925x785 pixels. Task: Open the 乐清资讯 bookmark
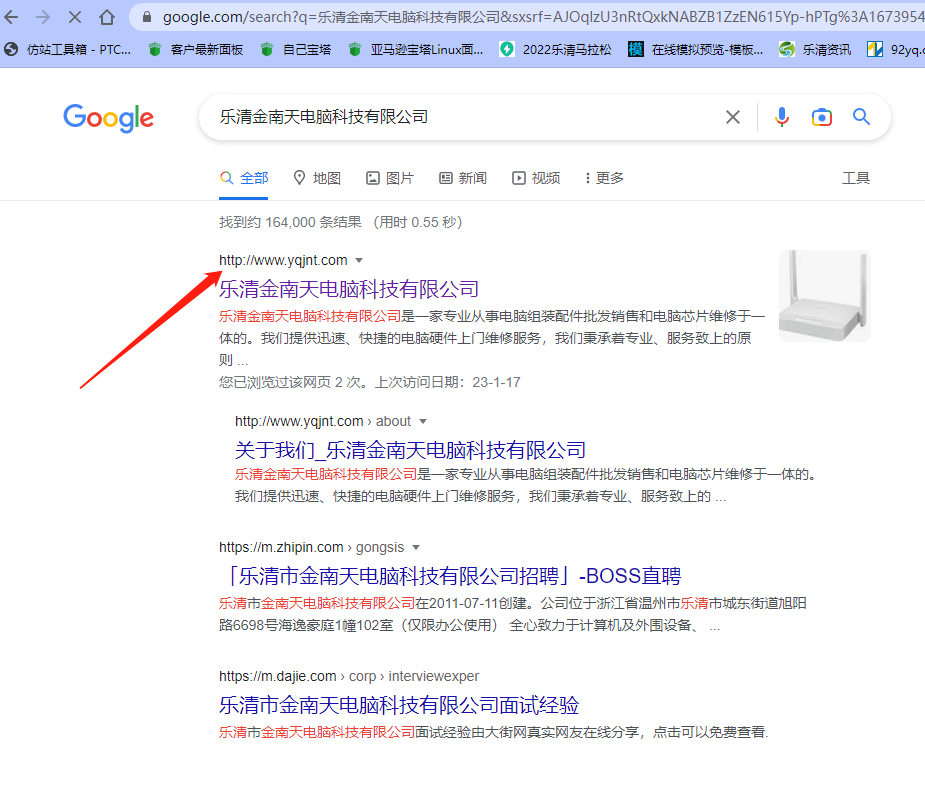tap(815, 50)
